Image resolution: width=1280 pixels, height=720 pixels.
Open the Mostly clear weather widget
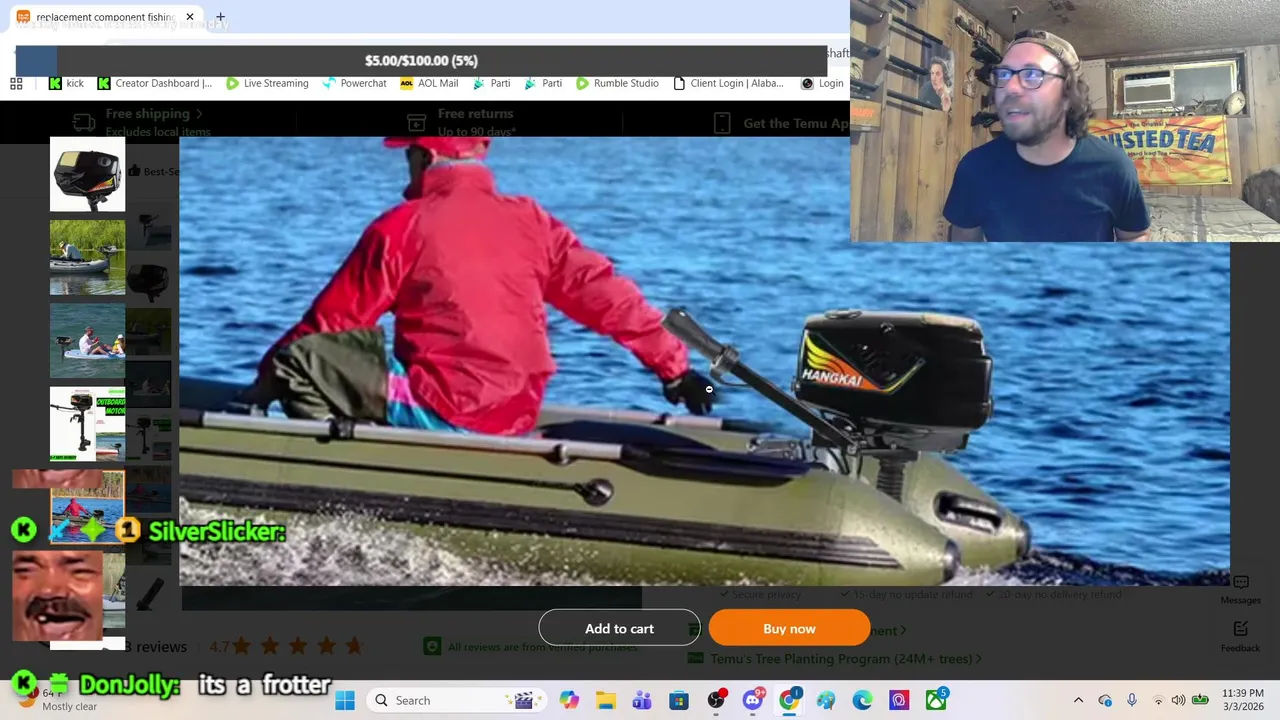[x=55, y=700]
